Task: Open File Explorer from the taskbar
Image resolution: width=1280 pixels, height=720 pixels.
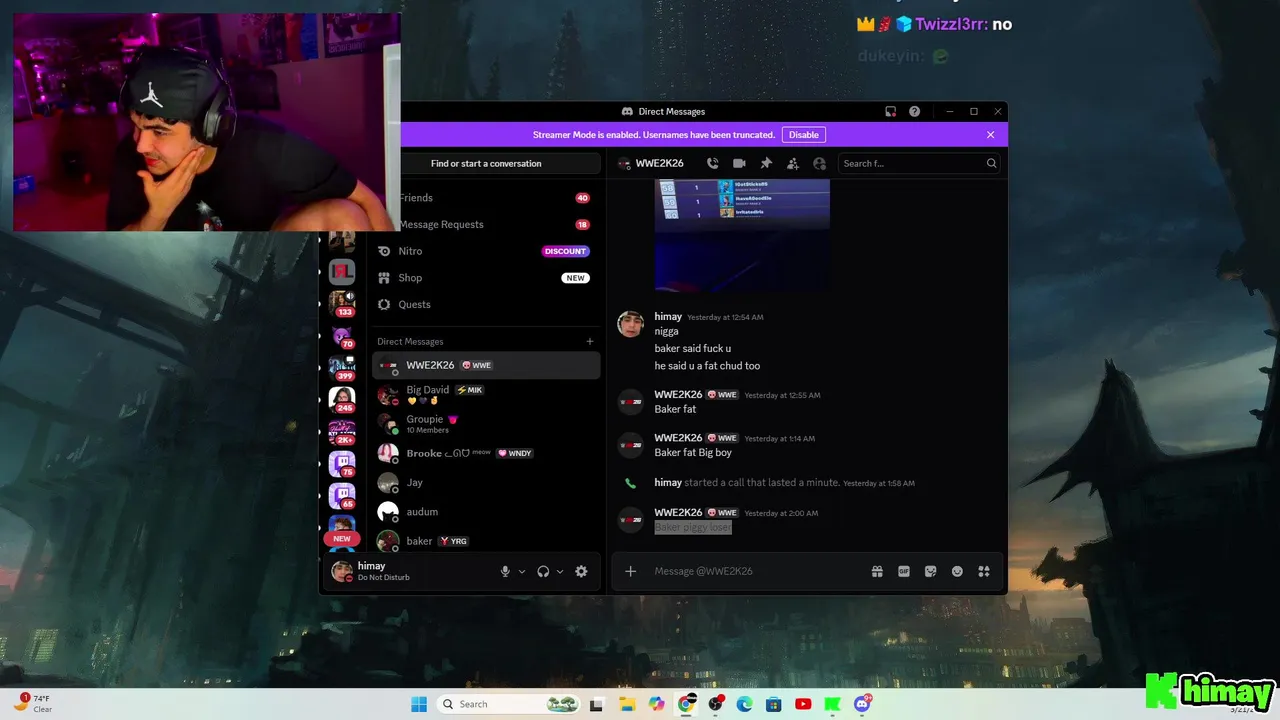Action: (x=626, y=704)
